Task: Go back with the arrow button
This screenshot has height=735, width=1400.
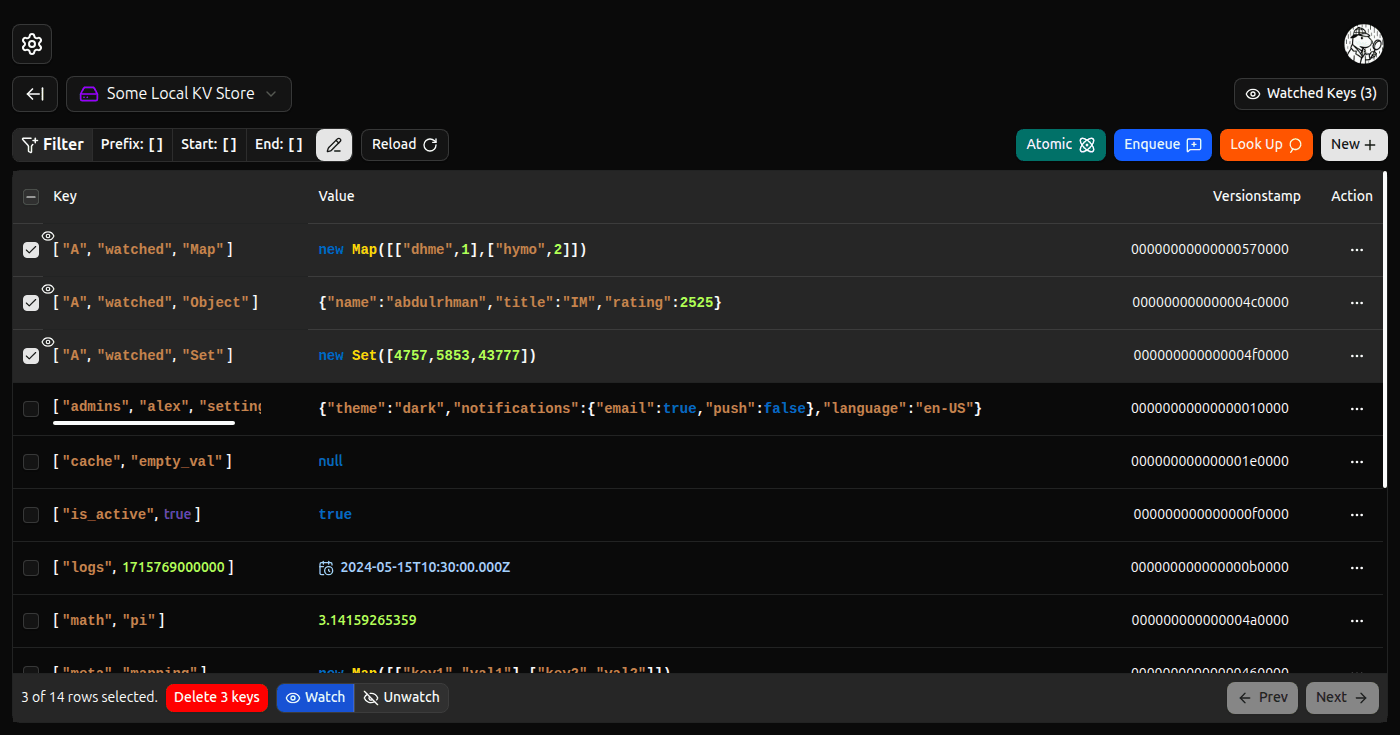Action: 35,94
